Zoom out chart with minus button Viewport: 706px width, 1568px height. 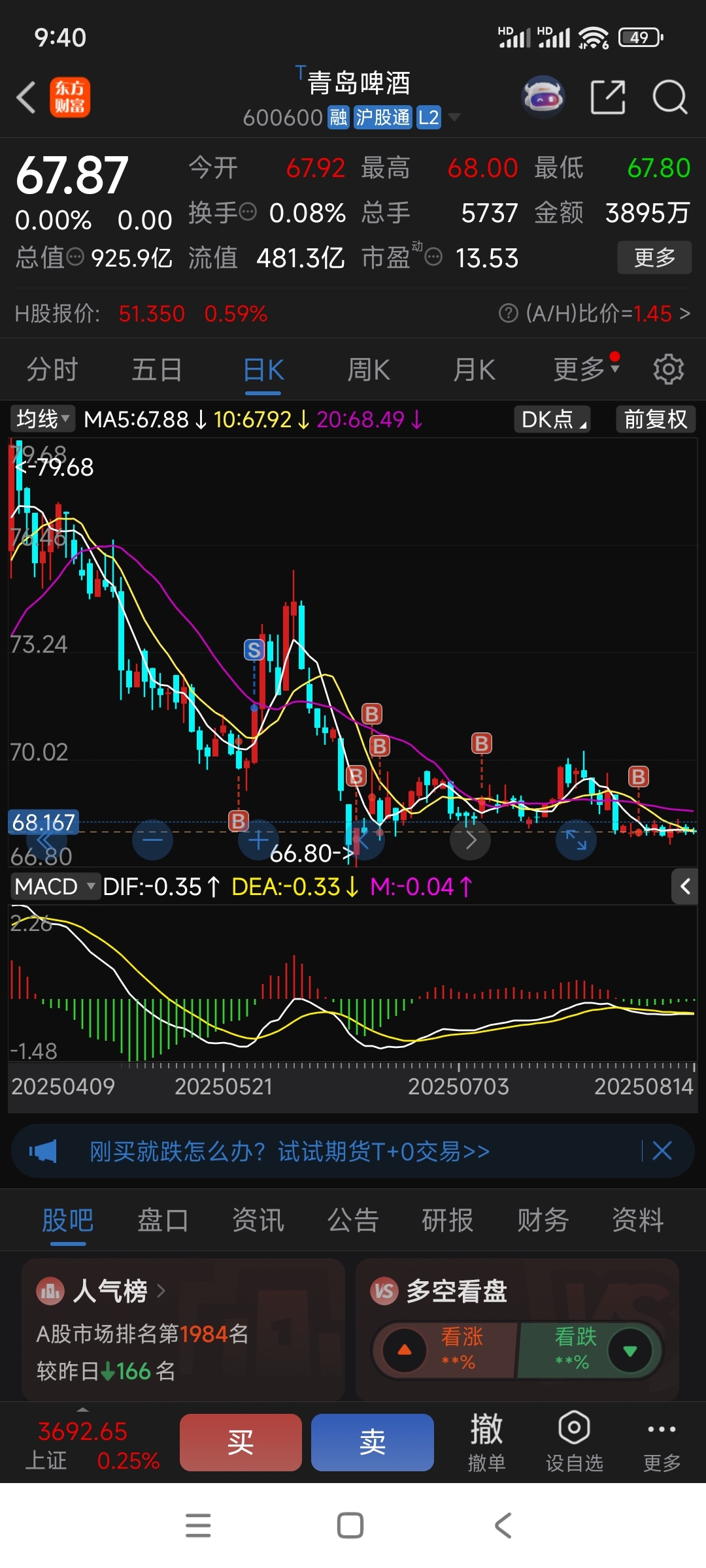152,840
